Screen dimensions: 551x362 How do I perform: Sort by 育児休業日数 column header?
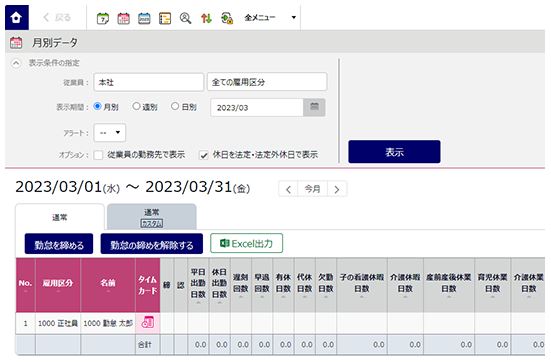click(492, 285)
